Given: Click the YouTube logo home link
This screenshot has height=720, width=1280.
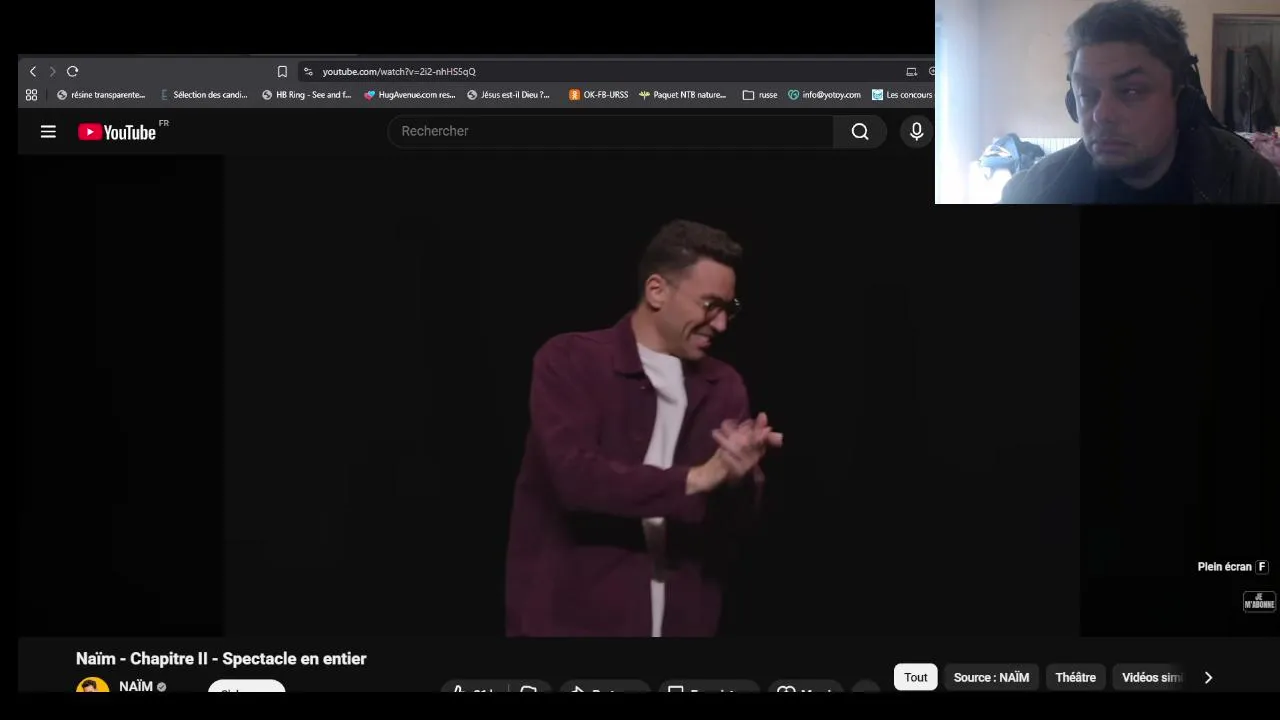Looking at the screenshot, I should (118, 132).
